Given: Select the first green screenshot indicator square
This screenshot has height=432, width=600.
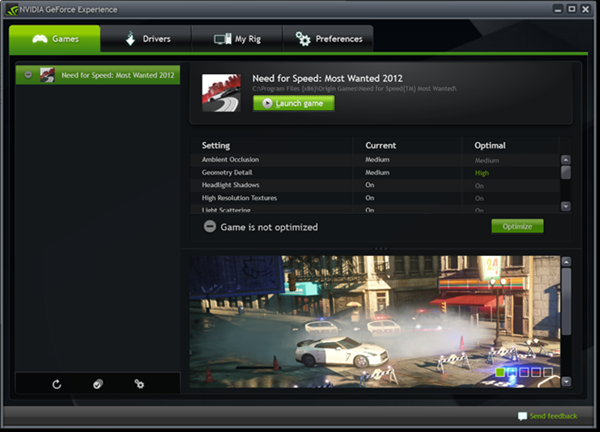Looking at the screenshot, I should (x=500, y=373).
